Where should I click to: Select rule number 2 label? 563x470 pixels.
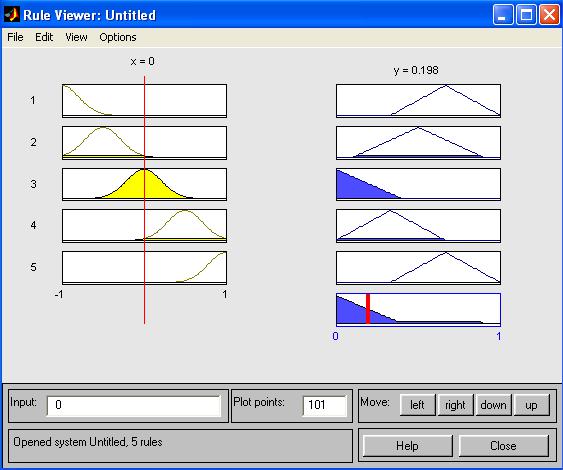[33, 142]
